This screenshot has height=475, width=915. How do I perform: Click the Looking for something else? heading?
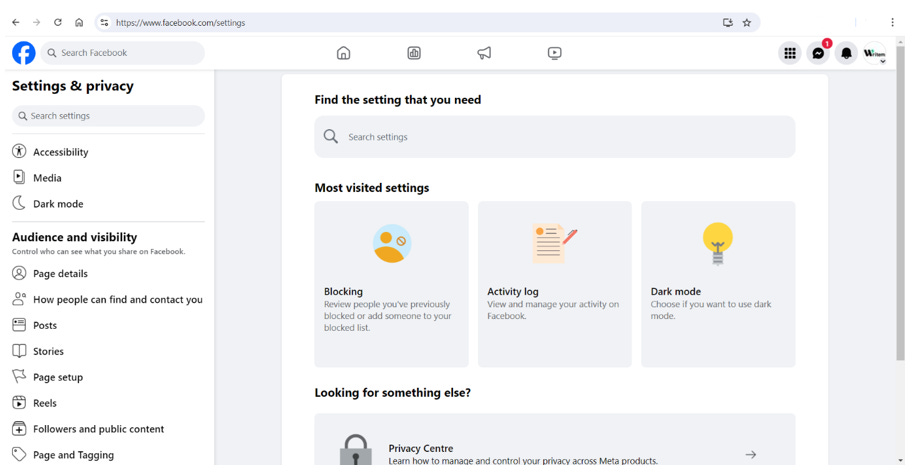click(x=393, y=393)
